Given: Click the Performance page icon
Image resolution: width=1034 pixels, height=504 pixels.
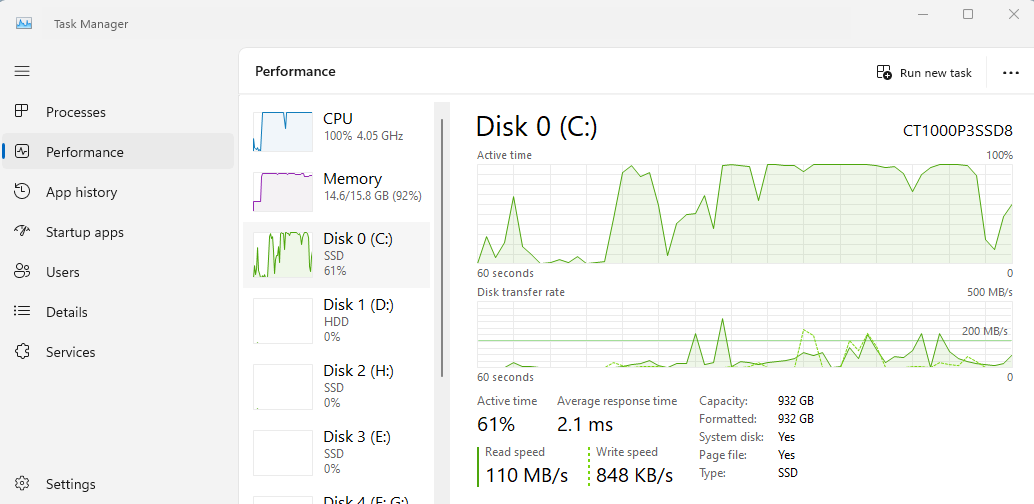Looking at the screenshot, I should (22, 152).
